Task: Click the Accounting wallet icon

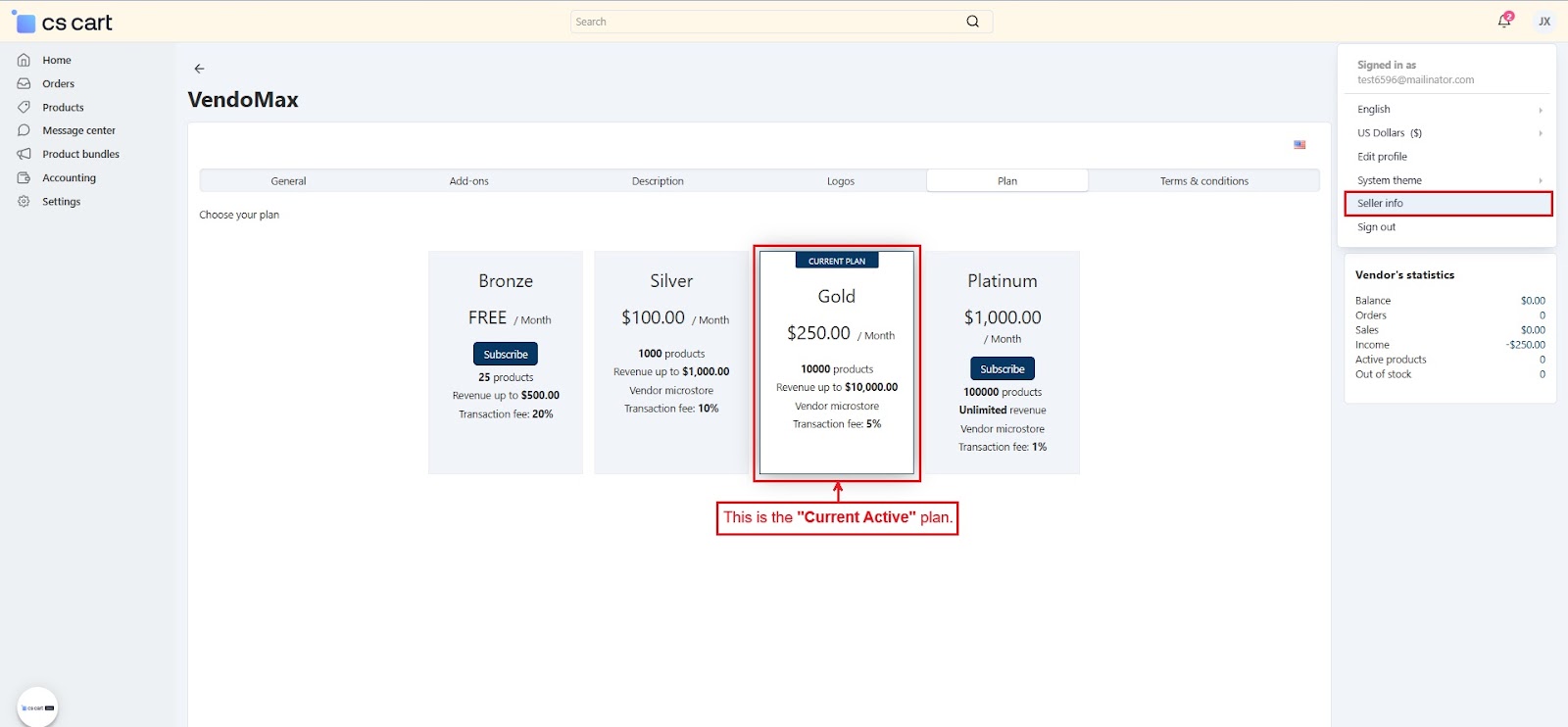Action: click(x=24, y=177)
